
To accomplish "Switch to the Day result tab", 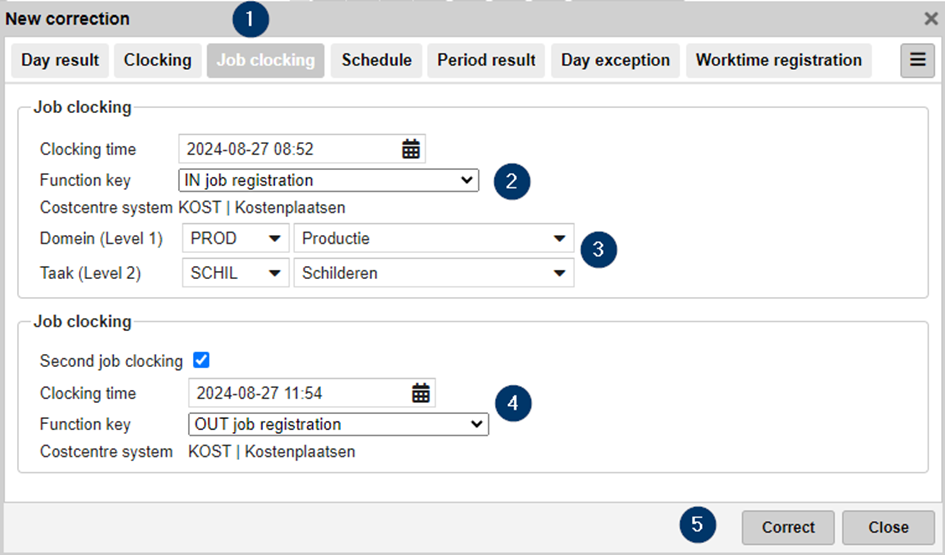I will pos(60,60).
